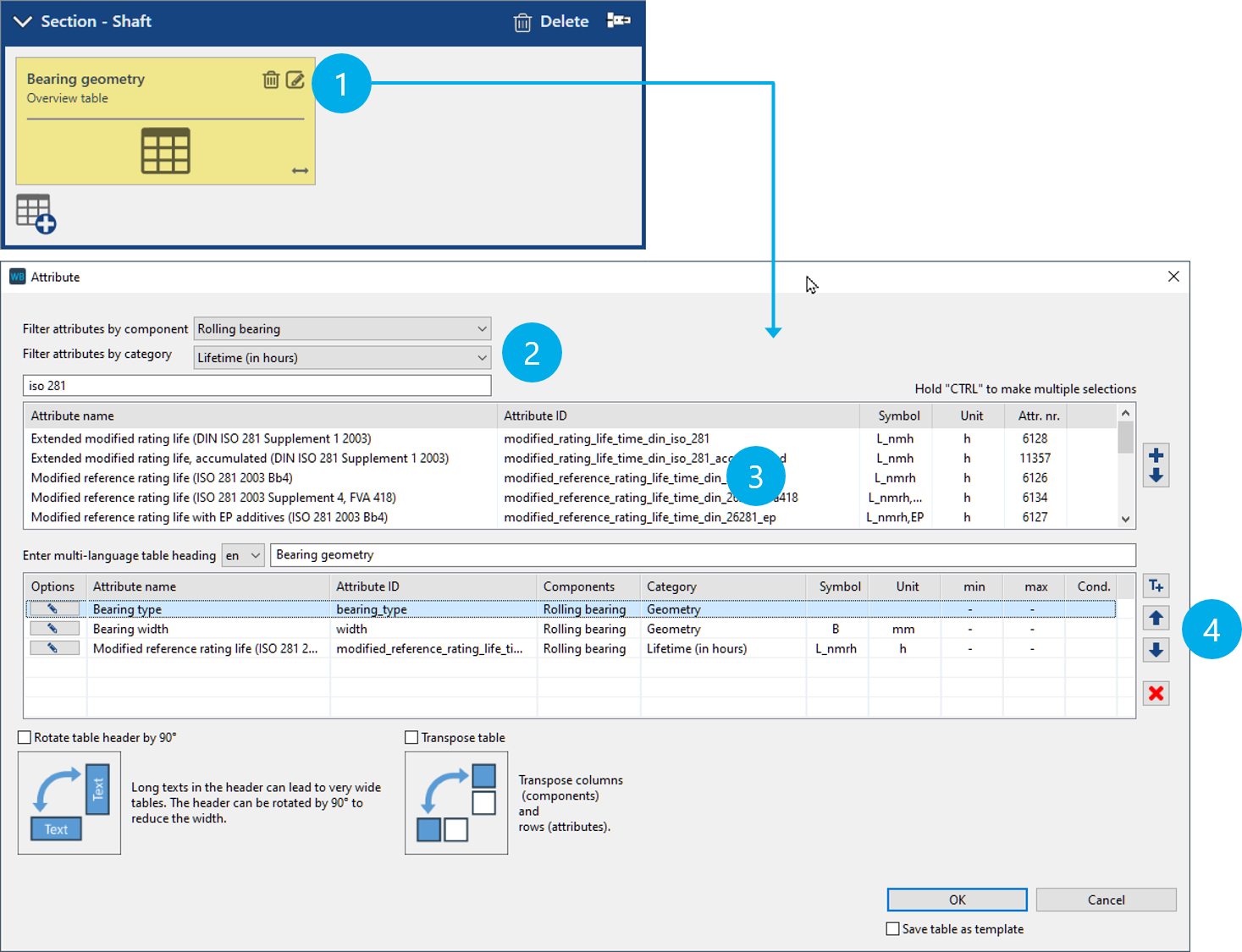Collapse the Section - Shaft panel

[x=22, y=22]
